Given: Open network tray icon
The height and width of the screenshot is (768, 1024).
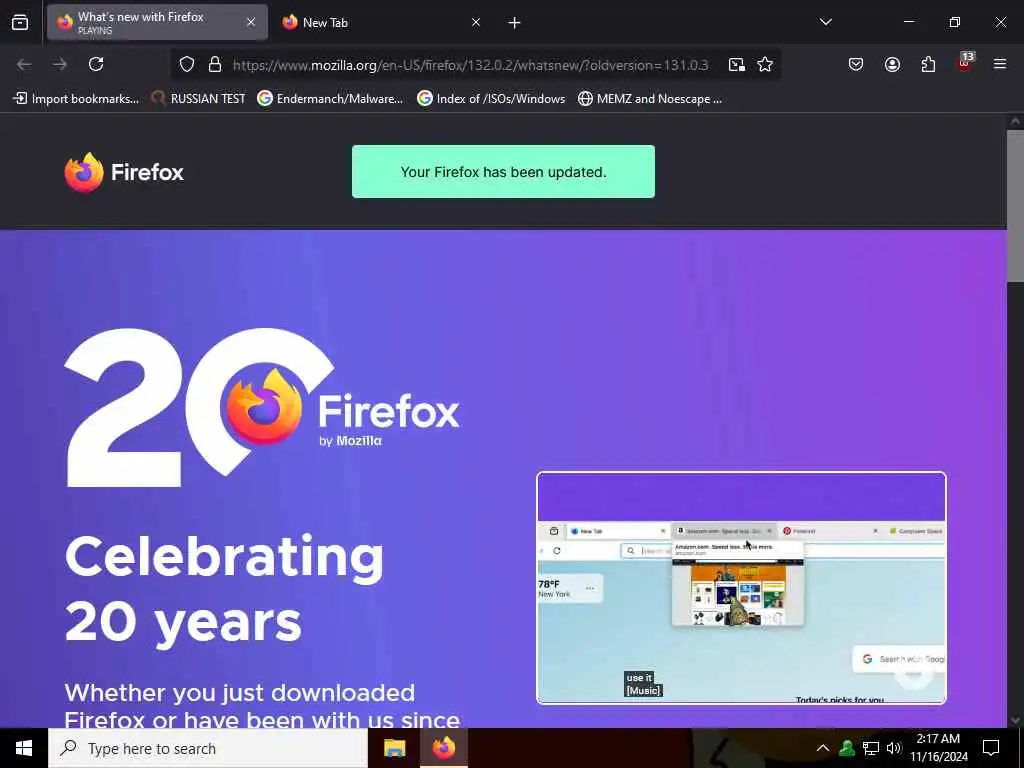Looking at the screenshot, I should click(871, 748).
